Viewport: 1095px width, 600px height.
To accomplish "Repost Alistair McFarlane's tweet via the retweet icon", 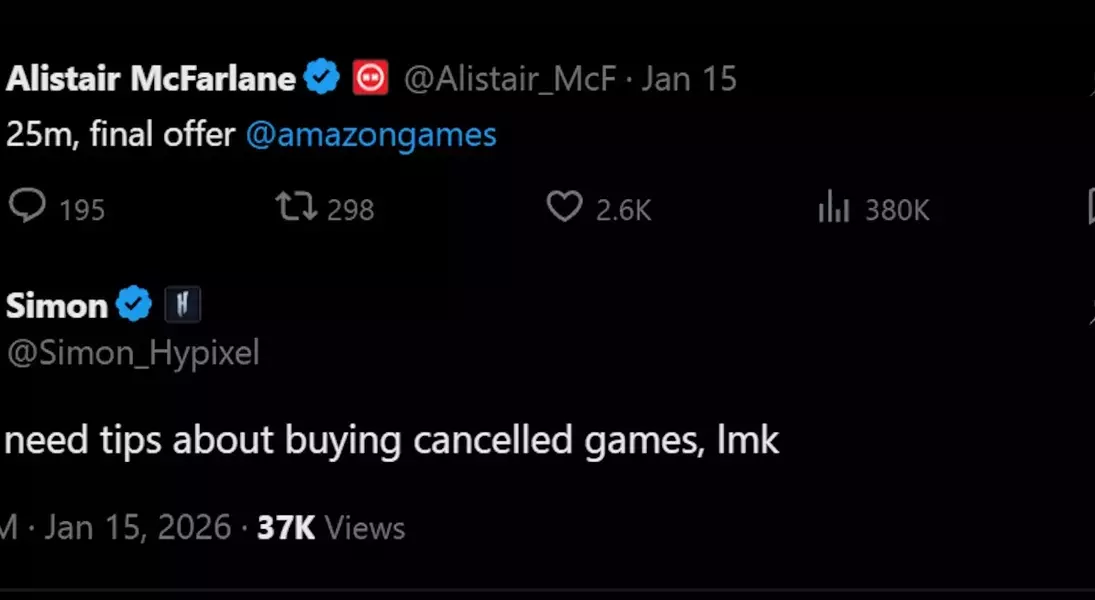I will (x=296, y=207).
